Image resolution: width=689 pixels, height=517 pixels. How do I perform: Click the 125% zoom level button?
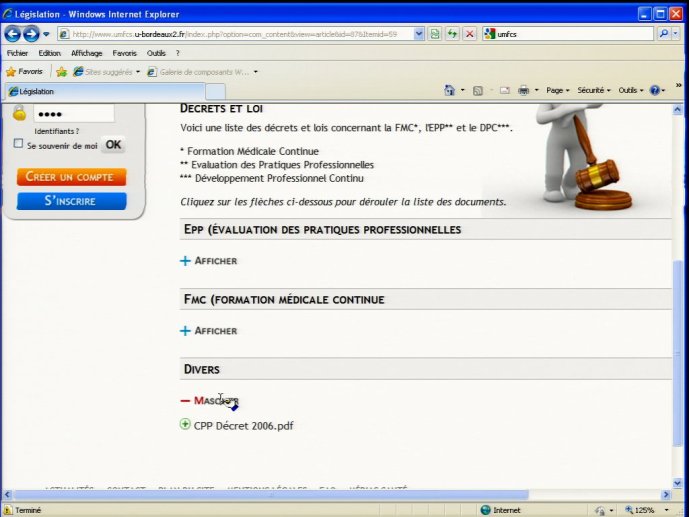tap(640, 510)
